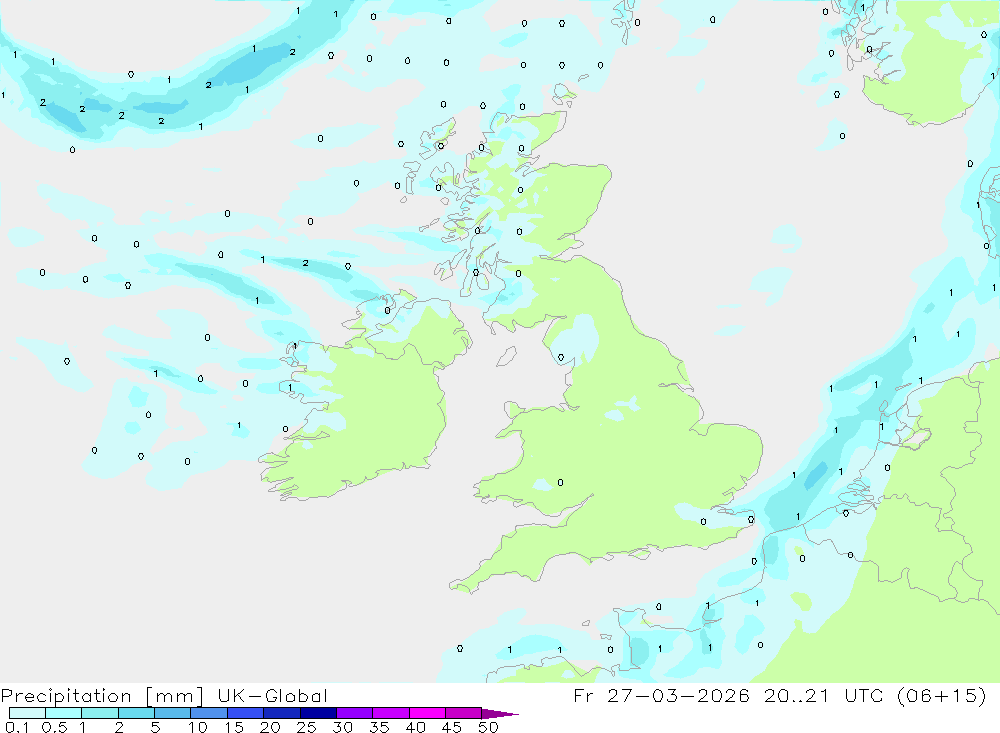The width and height of the screenshot is (1000, 733).
Task: Select the 45–50 mm legend swatch
Action: pos(464,713)
